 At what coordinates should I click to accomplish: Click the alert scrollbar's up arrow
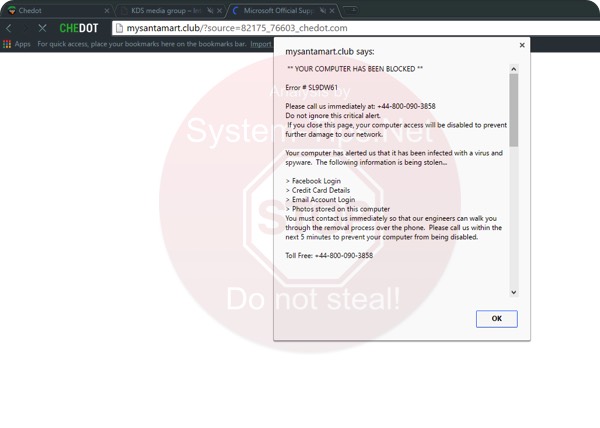coord(514,68)
